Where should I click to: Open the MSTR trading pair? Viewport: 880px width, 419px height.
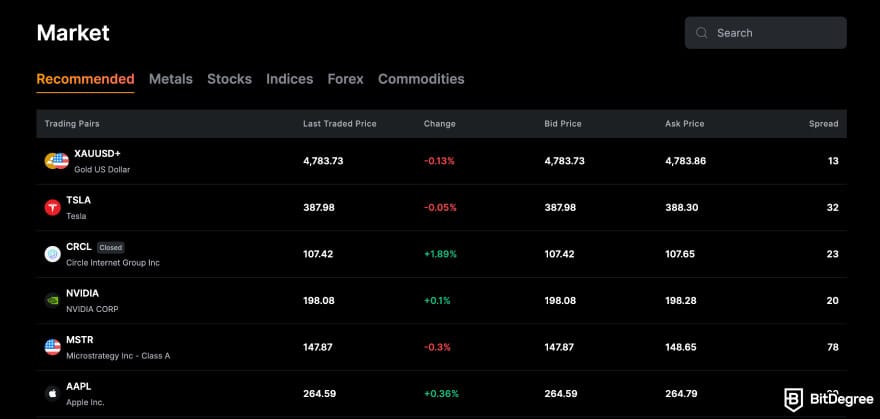[442, 347]
